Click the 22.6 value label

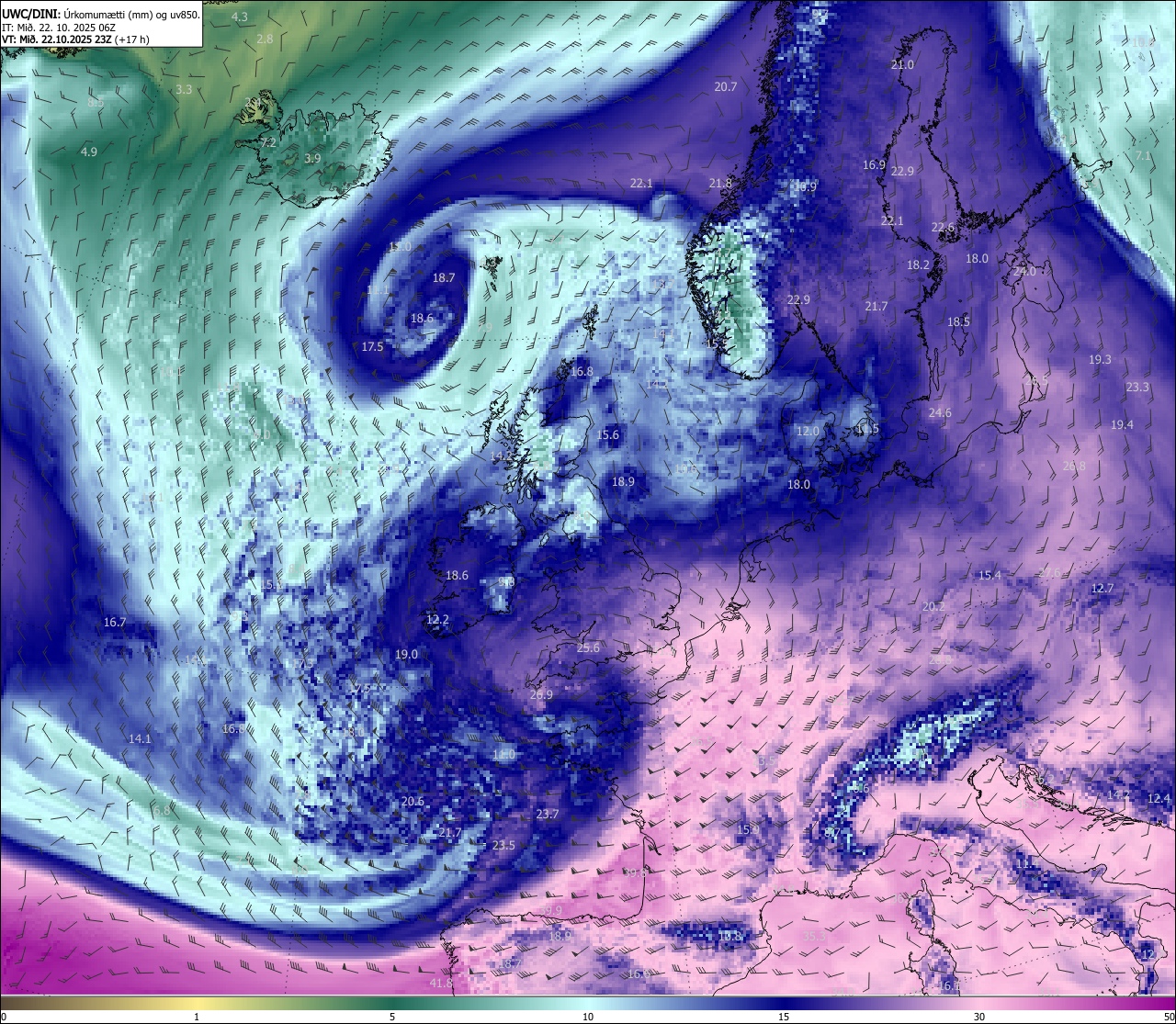(x=943, y=228)
